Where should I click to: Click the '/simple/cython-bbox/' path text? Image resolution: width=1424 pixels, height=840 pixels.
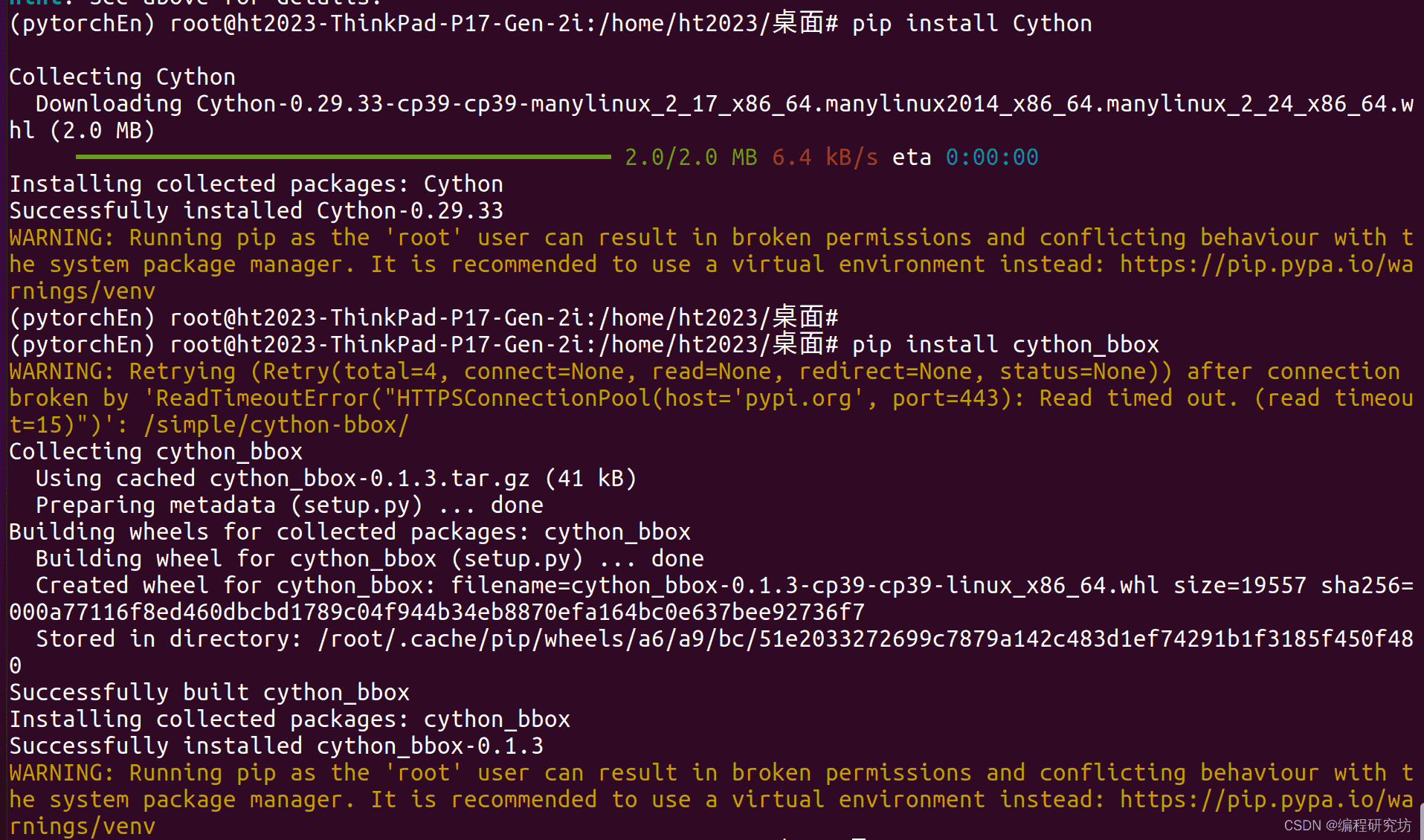tap(276, 425)
